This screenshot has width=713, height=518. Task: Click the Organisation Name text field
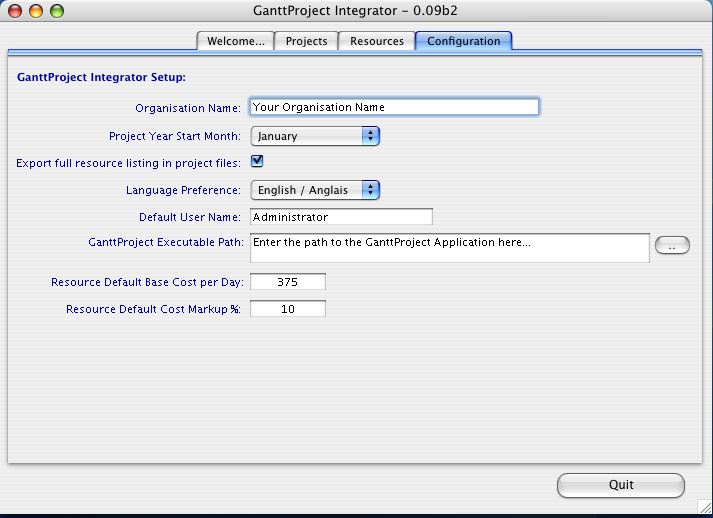394,107
